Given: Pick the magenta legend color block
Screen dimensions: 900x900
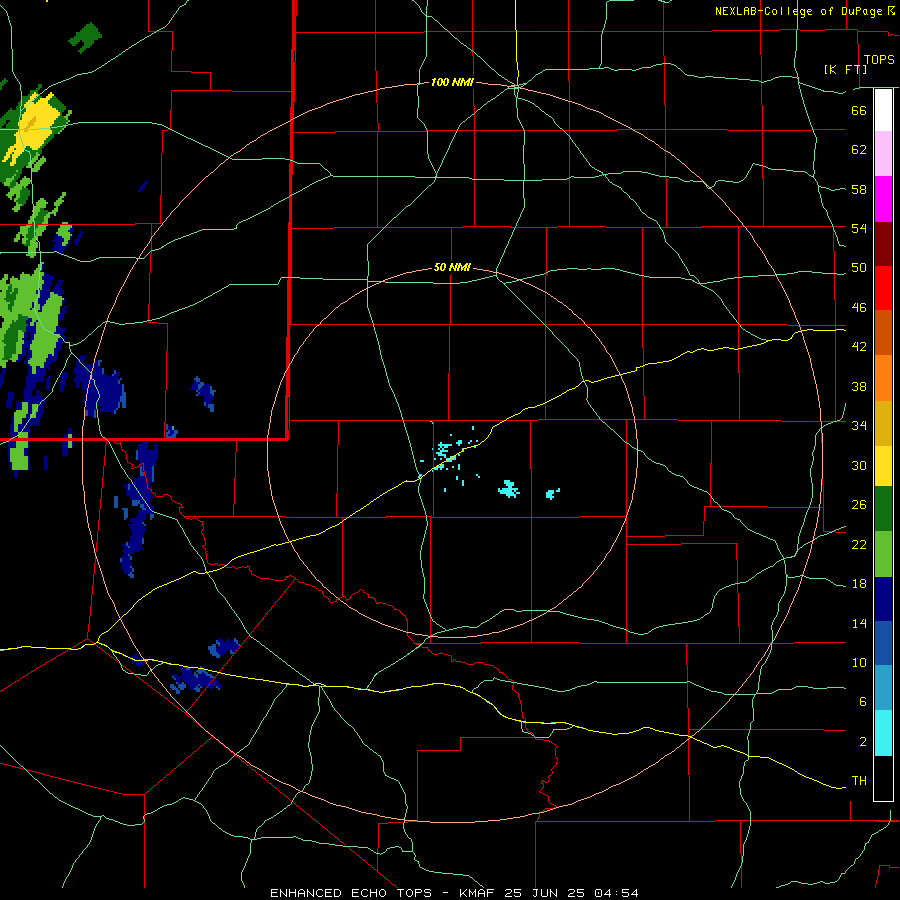Looking at the screenshot, I should click(883, 199).
